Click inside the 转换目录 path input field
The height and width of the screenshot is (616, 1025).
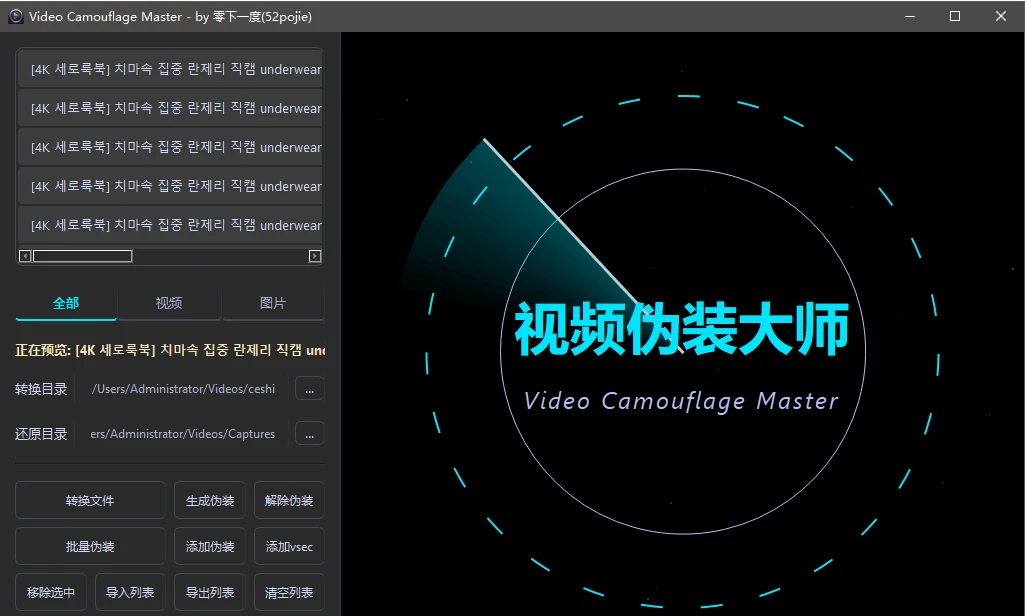185,388
